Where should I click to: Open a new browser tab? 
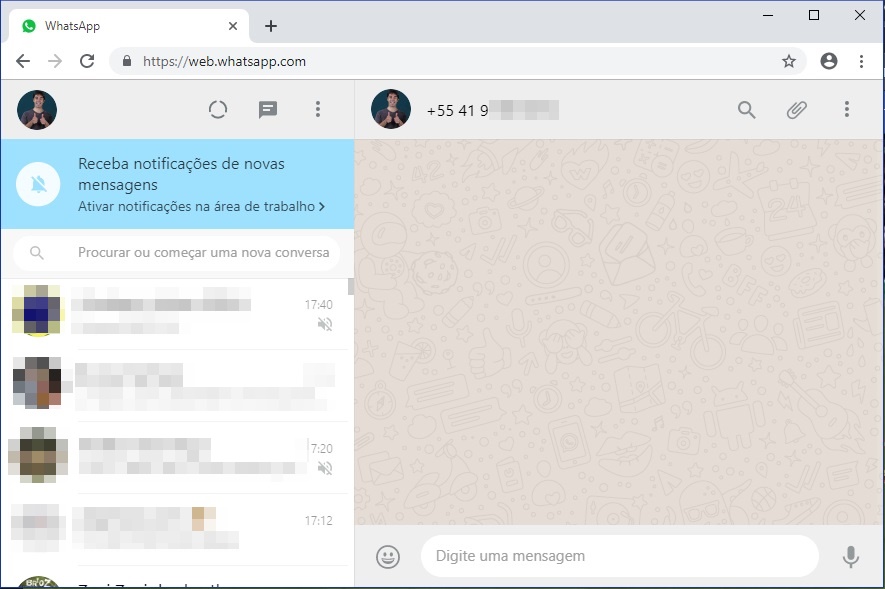click(271, 26)
